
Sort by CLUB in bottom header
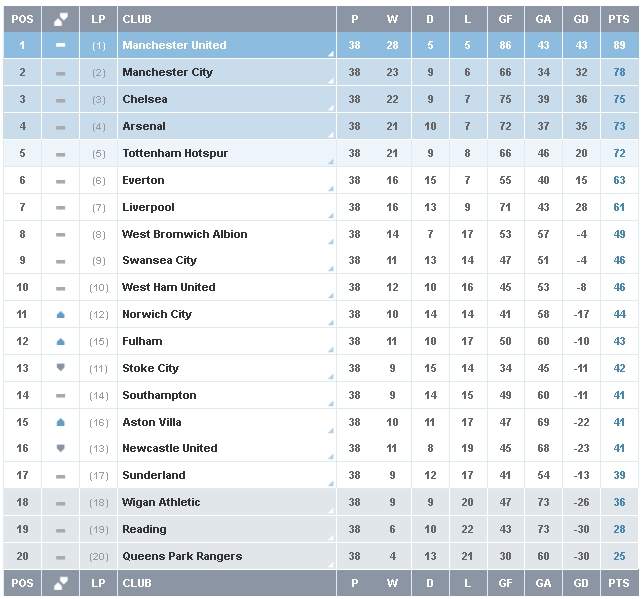(137, 583)
